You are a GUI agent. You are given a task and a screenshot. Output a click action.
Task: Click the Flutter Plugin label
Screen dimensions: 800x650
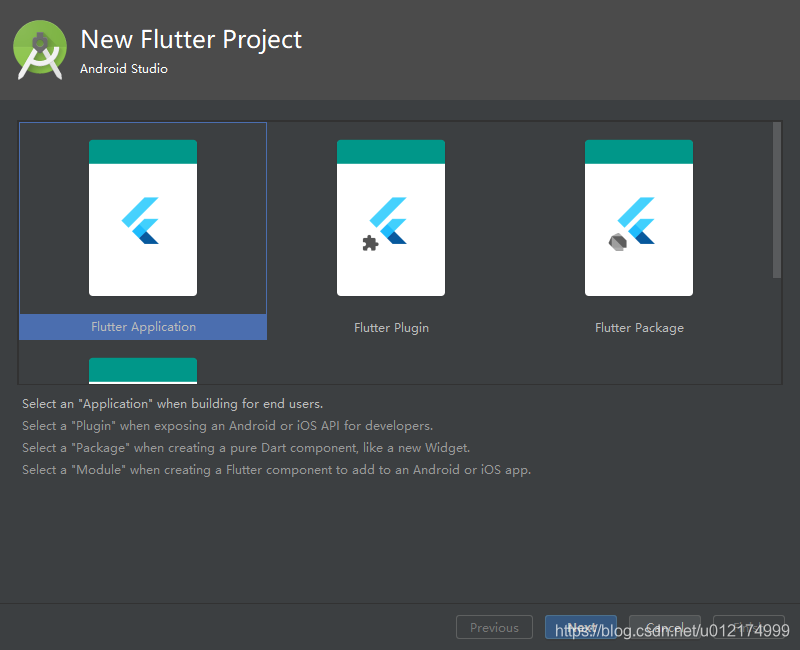(x=391, y=328)
